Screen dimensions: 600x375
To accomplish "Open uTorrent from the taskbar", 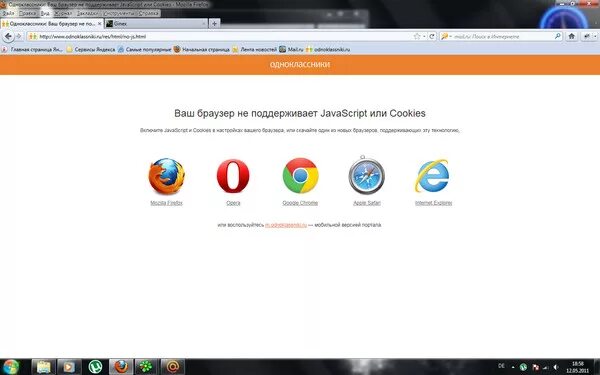I will tap(95, 367).
